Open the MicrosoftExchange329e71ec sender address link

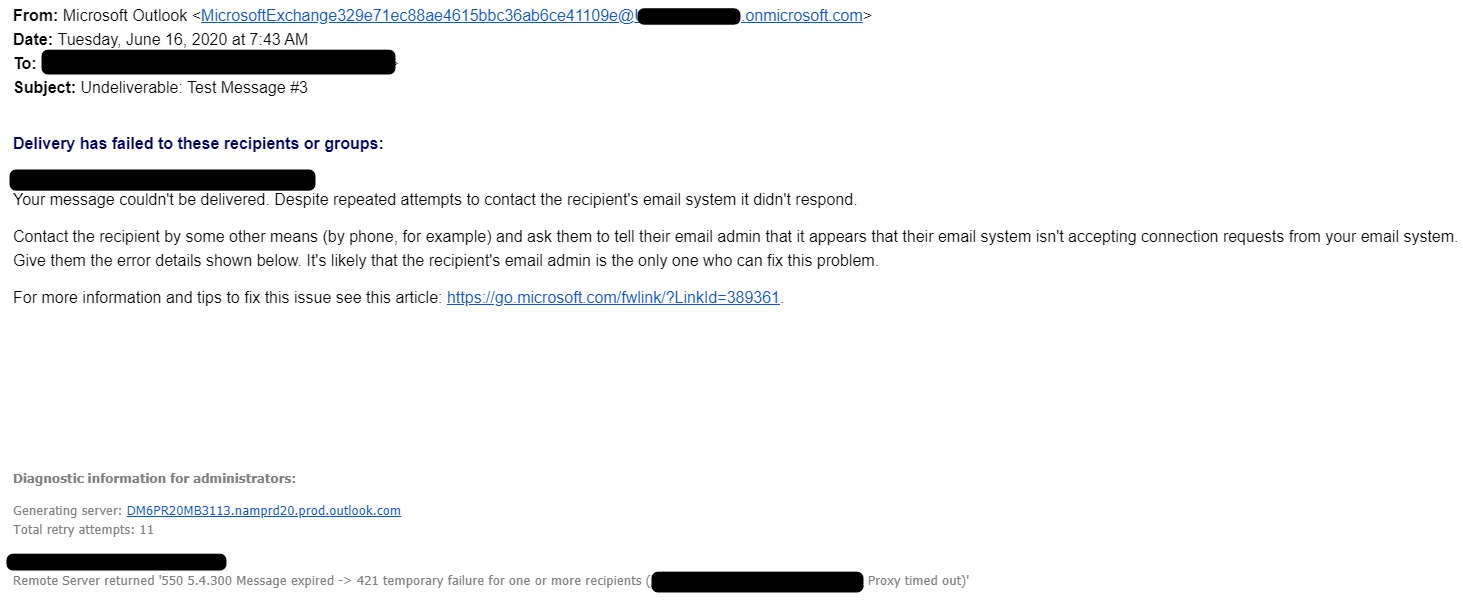[418, 16]
